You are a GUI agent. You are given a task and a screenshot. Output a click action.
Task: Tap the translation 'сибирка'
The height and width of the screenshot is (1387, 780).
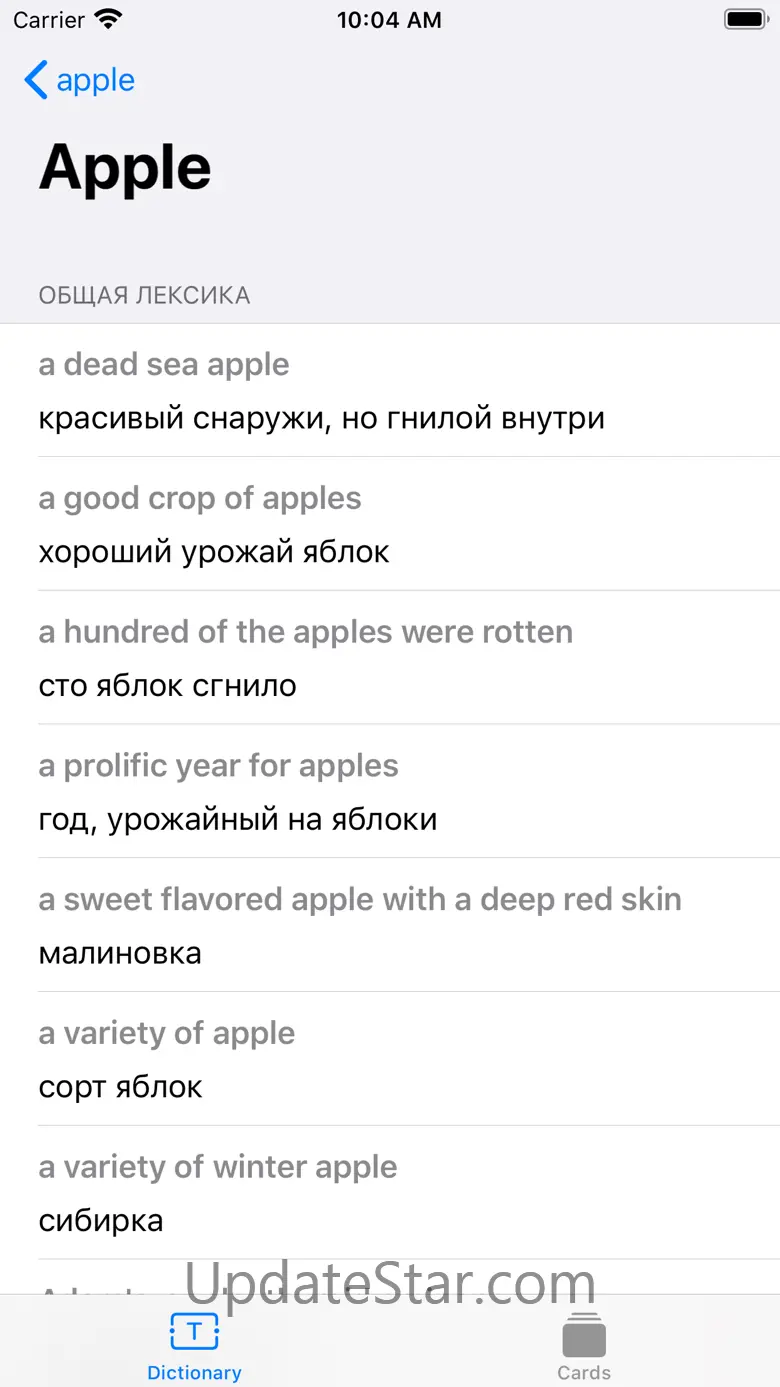point(101,1220)
